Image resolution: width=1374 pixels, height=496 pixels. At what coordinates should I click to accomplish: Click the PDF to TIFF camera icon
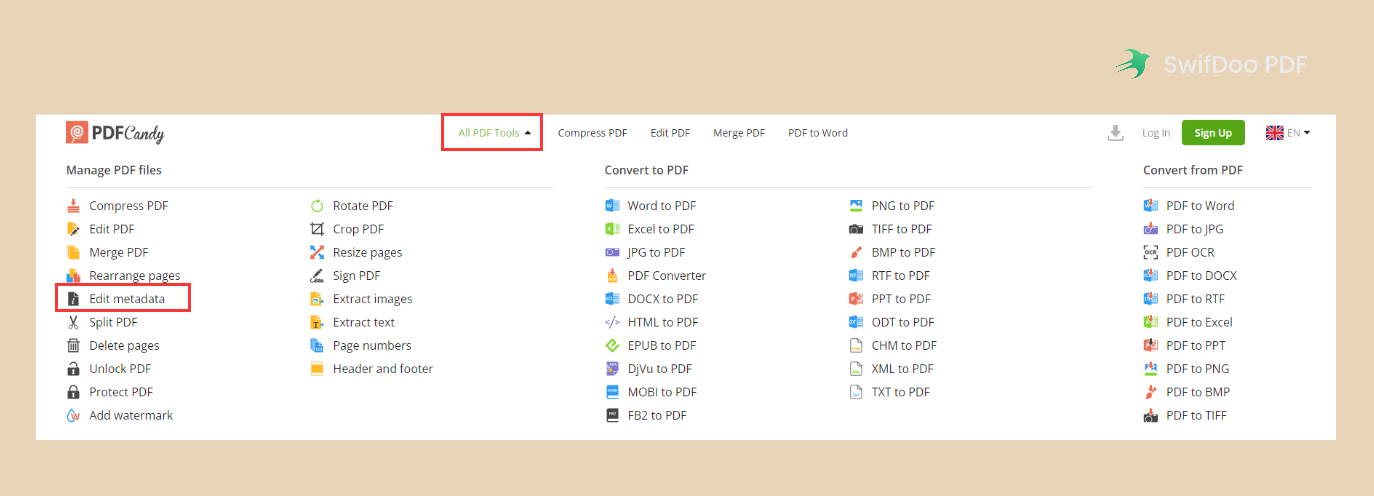point(1150,415)
